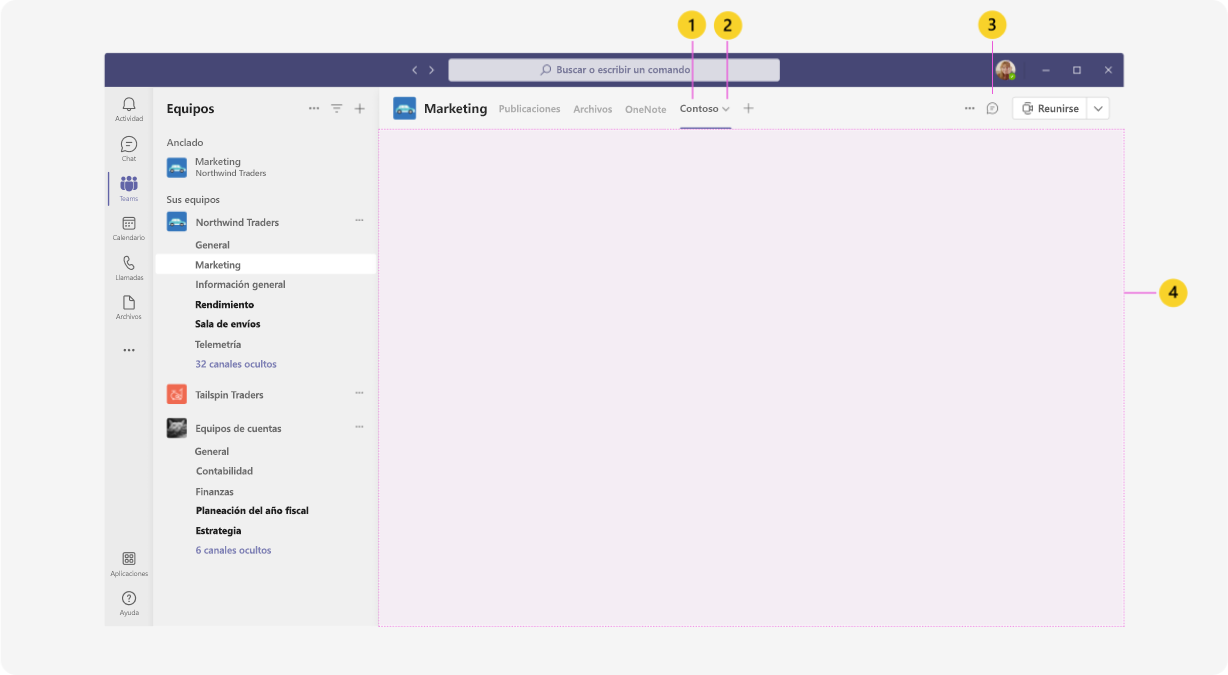
Task: Click the Equipos de cuentas team avatar
Action: tap(177, 428)
